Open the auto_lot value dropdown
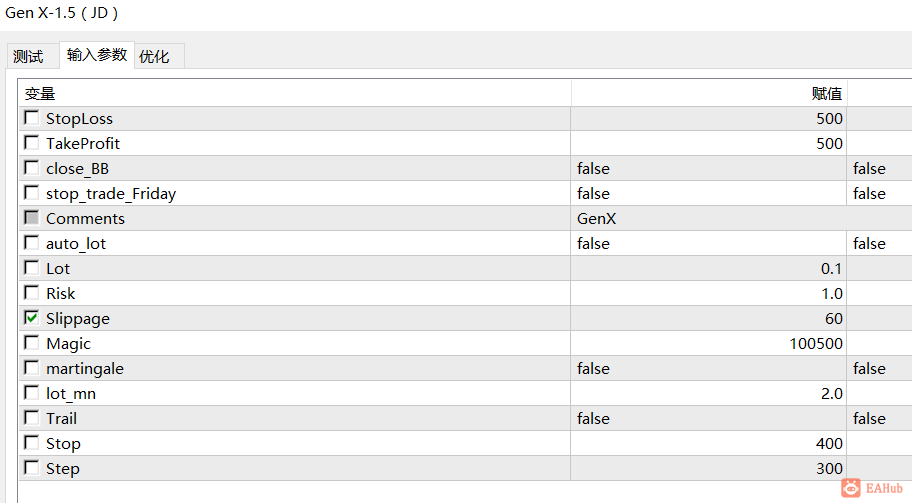This screenshot has height=503, width=912. 709,243
